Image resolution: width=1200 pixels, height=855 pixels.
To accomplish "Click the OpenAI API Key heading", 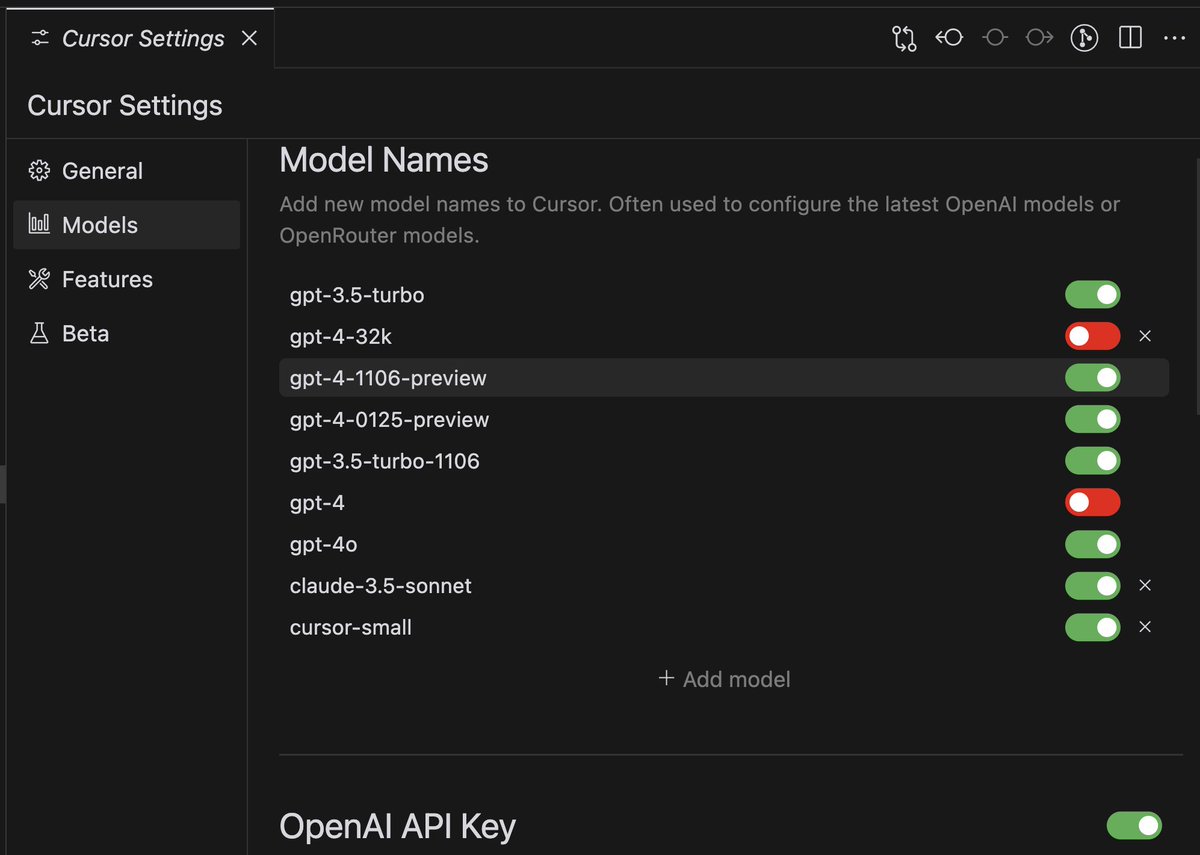I will (397, 826).
